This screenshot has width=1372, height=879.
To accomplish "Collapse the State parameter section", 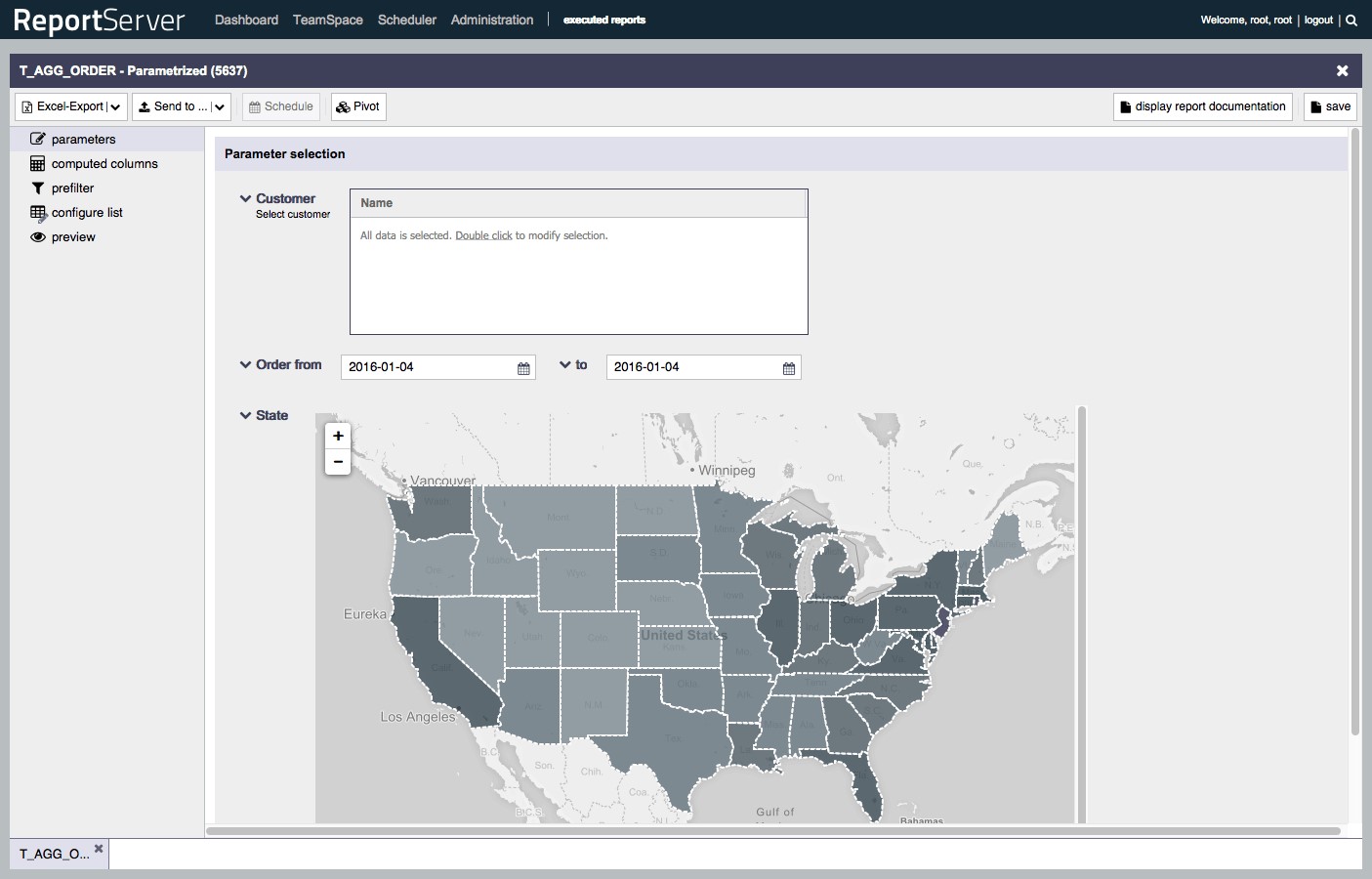I will tap(246, 415).
